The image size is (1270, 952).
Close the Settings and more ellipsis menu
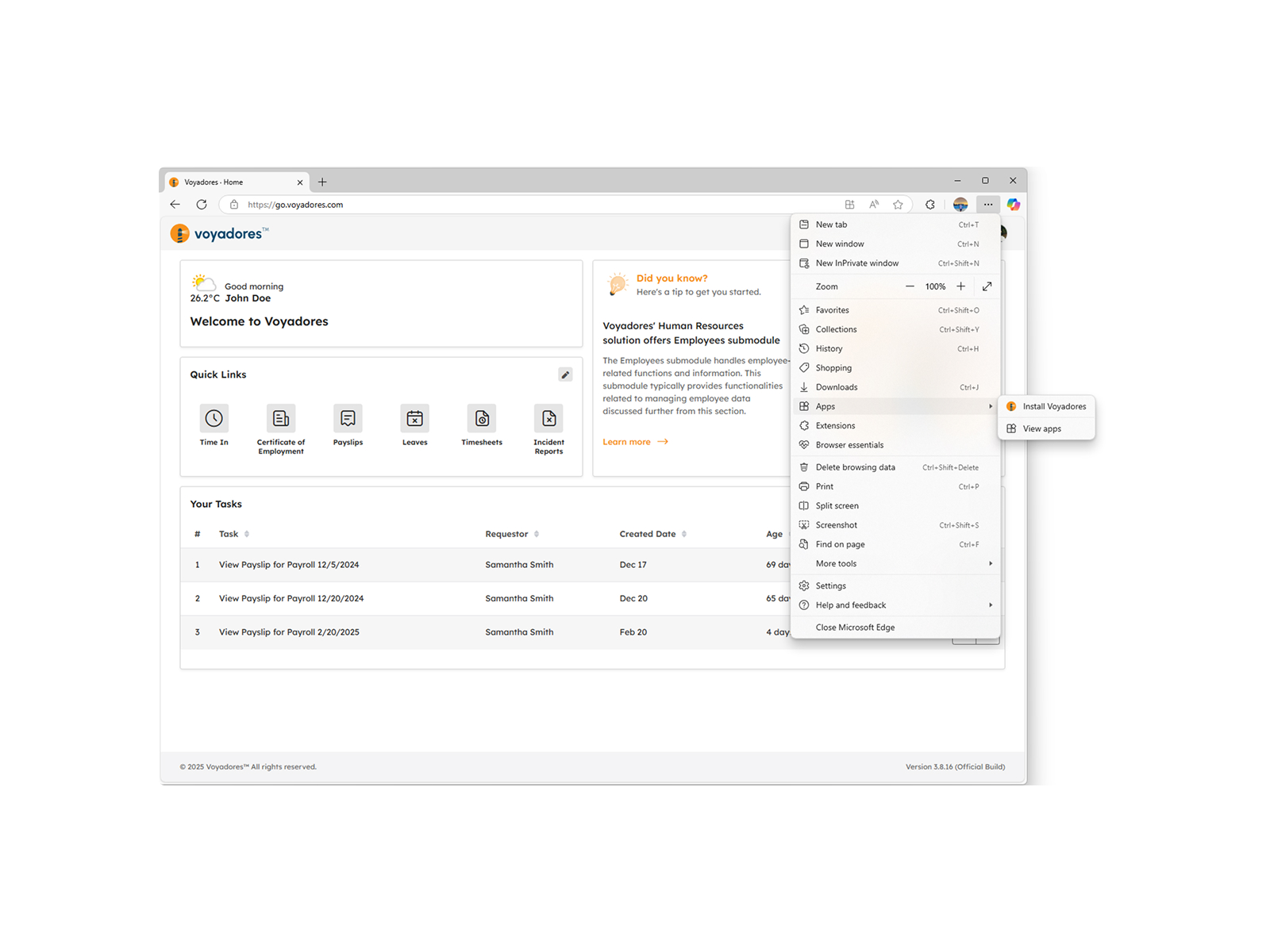coord(988,205)
